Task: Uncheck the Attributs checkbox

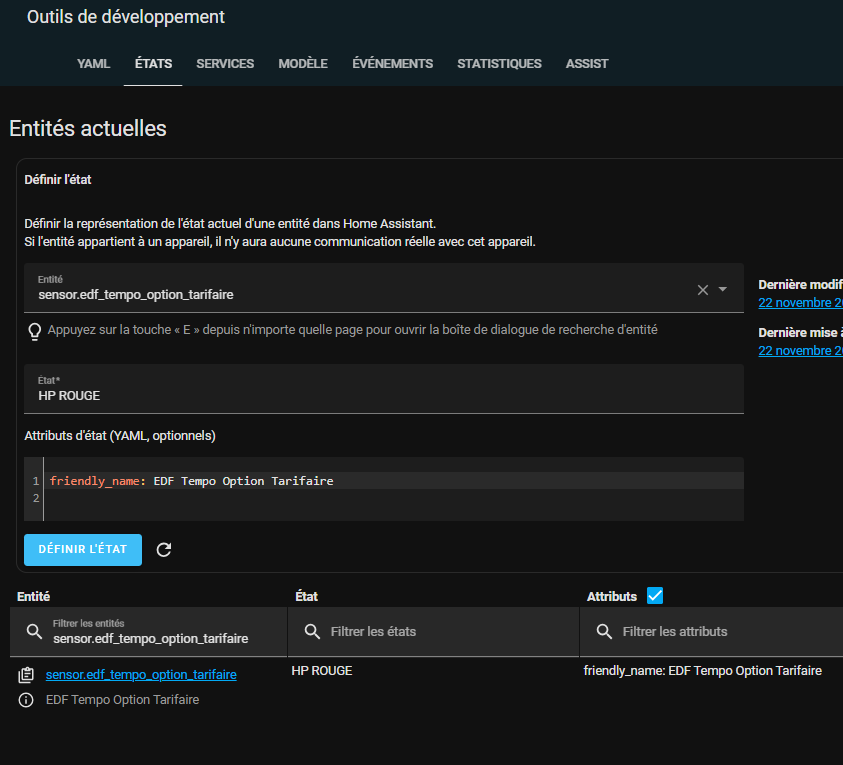Action: click(x=655, y=596)
